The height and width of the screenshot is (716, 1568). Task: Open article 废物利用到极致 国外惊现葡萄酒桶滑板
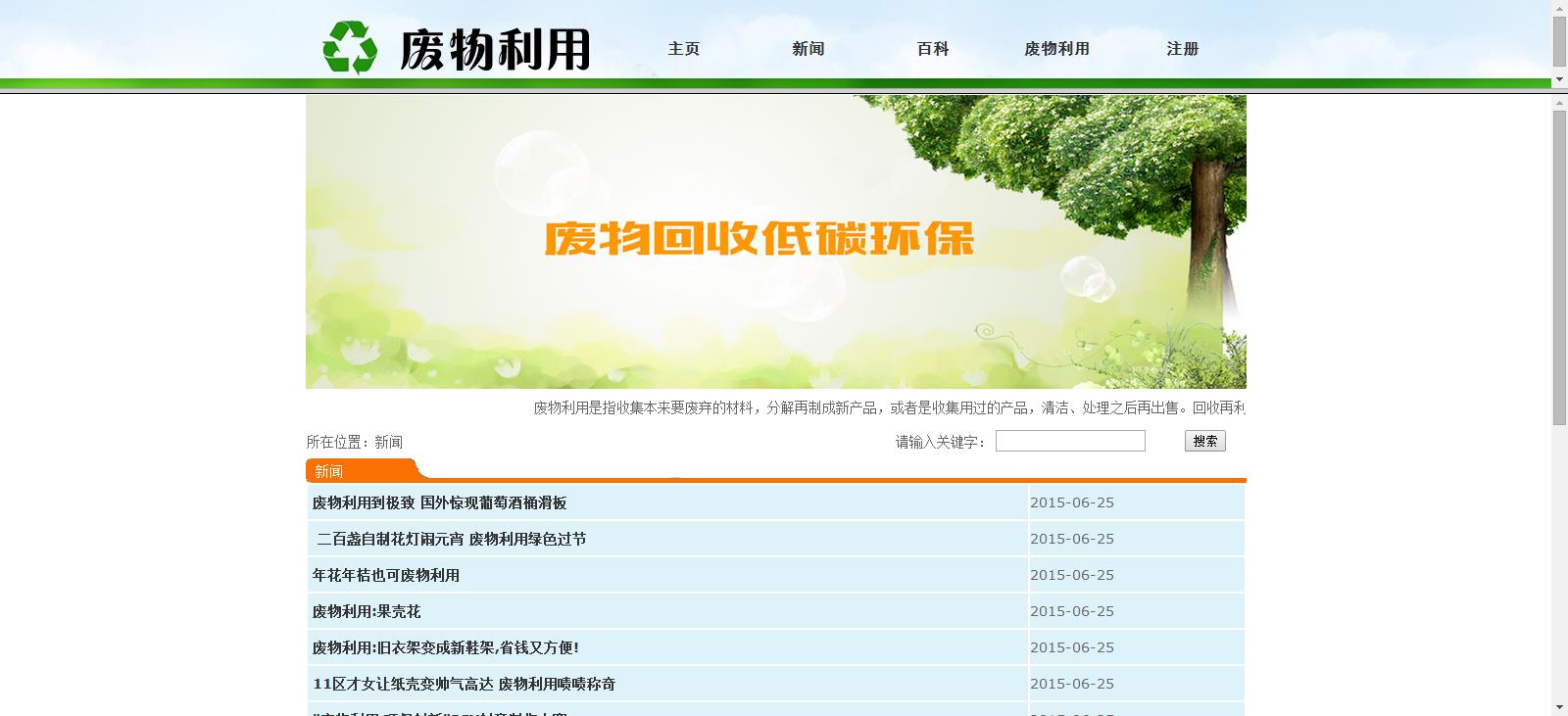pyautogui.click(x=439, y=502)
